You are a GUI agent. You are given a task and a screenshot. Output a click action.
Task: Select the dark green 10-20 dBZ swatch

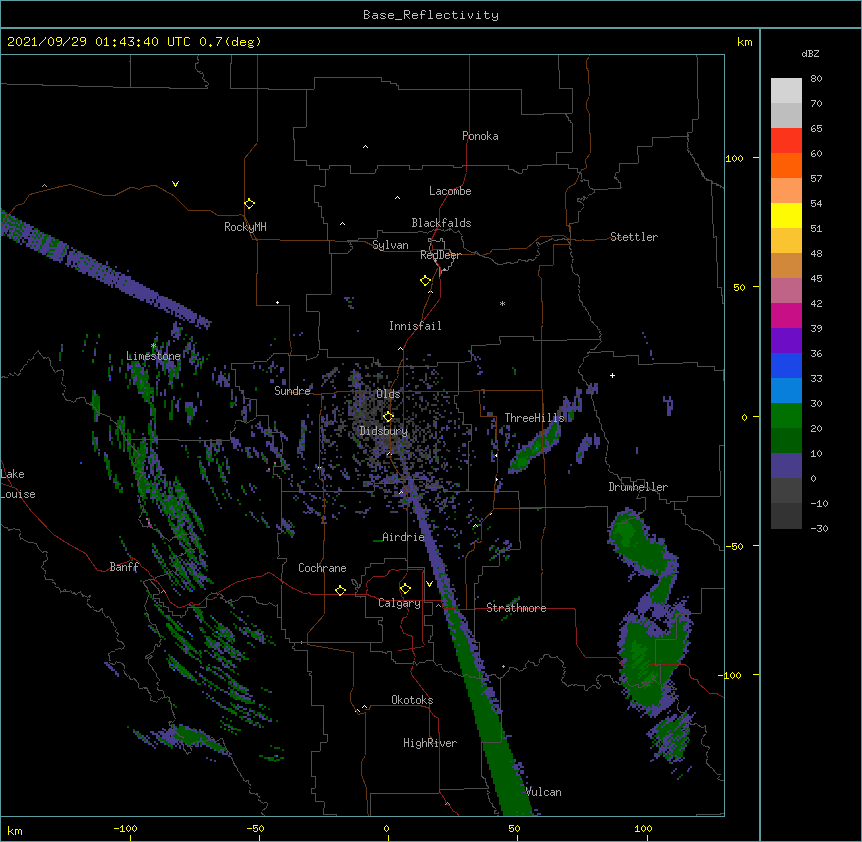pos(786,440)
